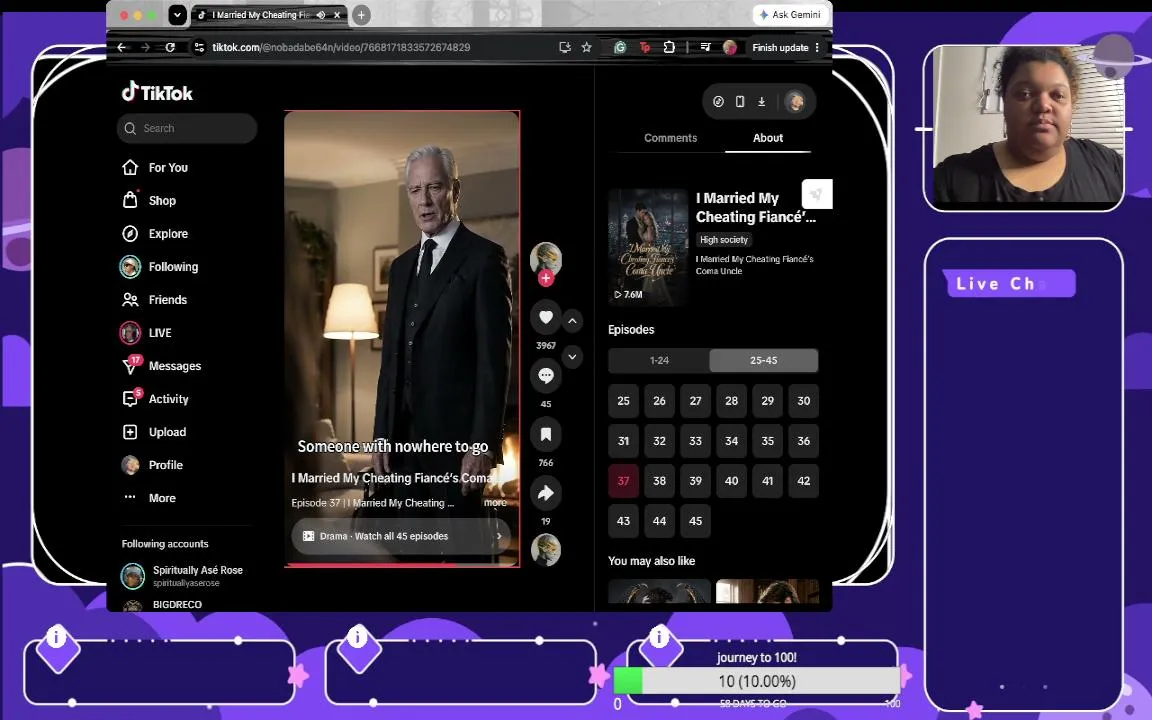Click the coin icon in top toolbar
Viewport: 1152px width, 720px height.
(719, 101)
